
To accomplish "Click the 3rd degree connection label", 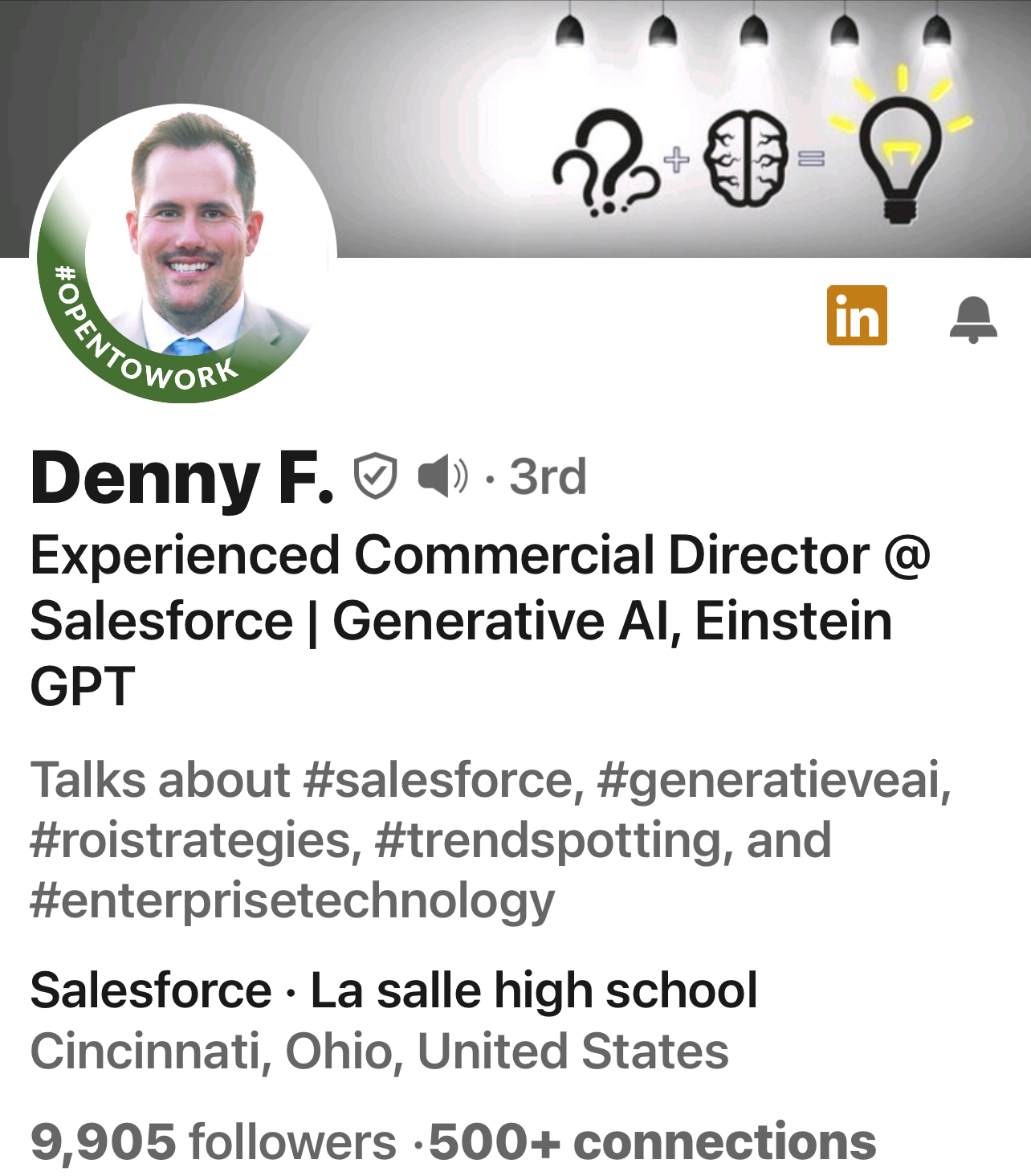I will (548, 477).
